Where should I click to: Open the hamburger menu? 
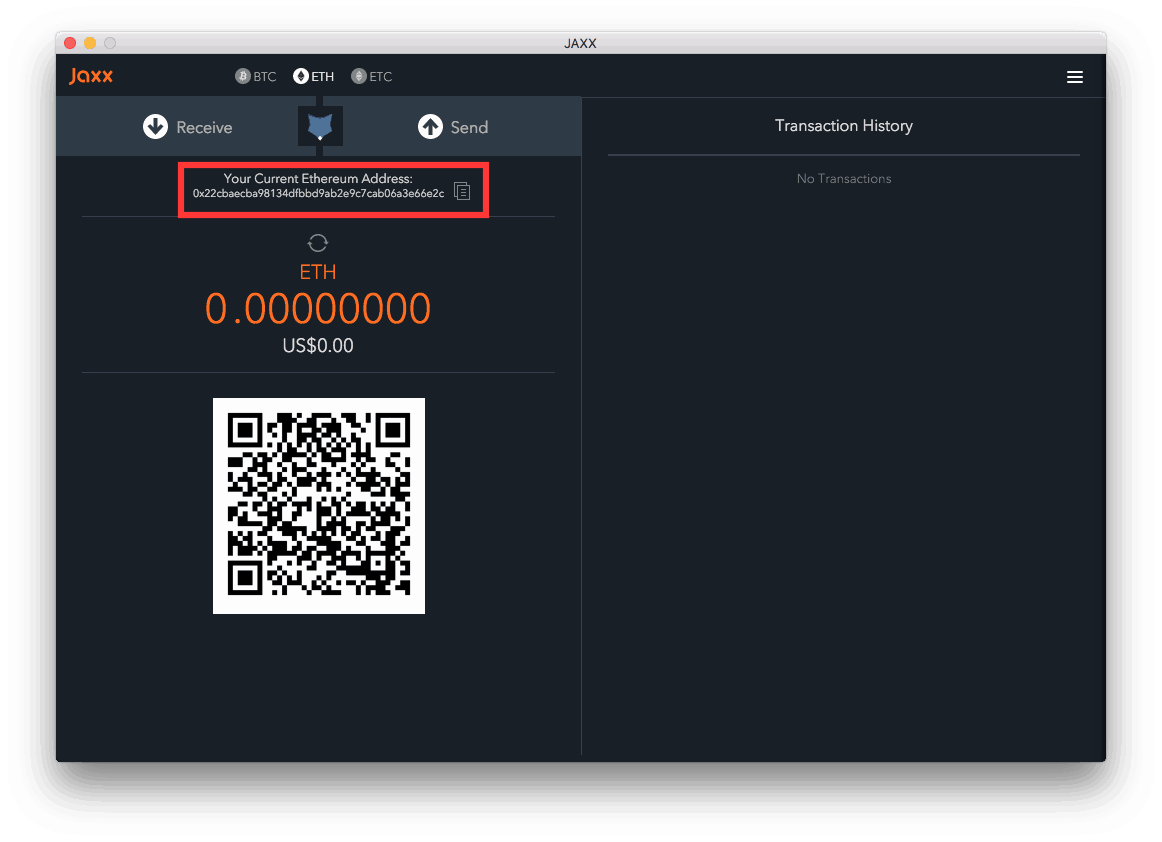tap(1075, 77)
